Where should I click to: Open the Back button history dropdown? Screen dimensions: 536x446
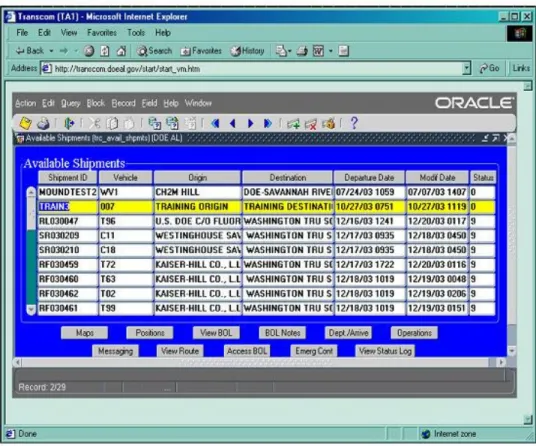pyautogui.click(x=51, y=51)
